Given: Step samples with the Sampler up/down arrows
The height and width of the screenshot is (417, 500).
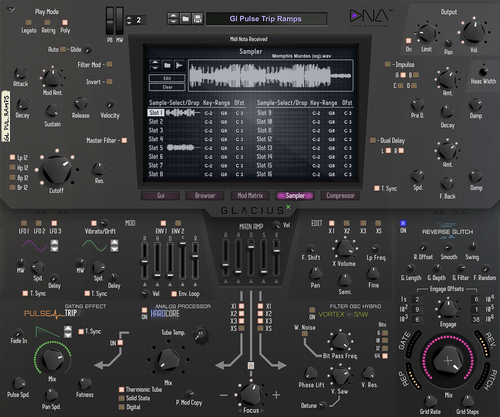Looking at the screenshot, I should point(155,65).
